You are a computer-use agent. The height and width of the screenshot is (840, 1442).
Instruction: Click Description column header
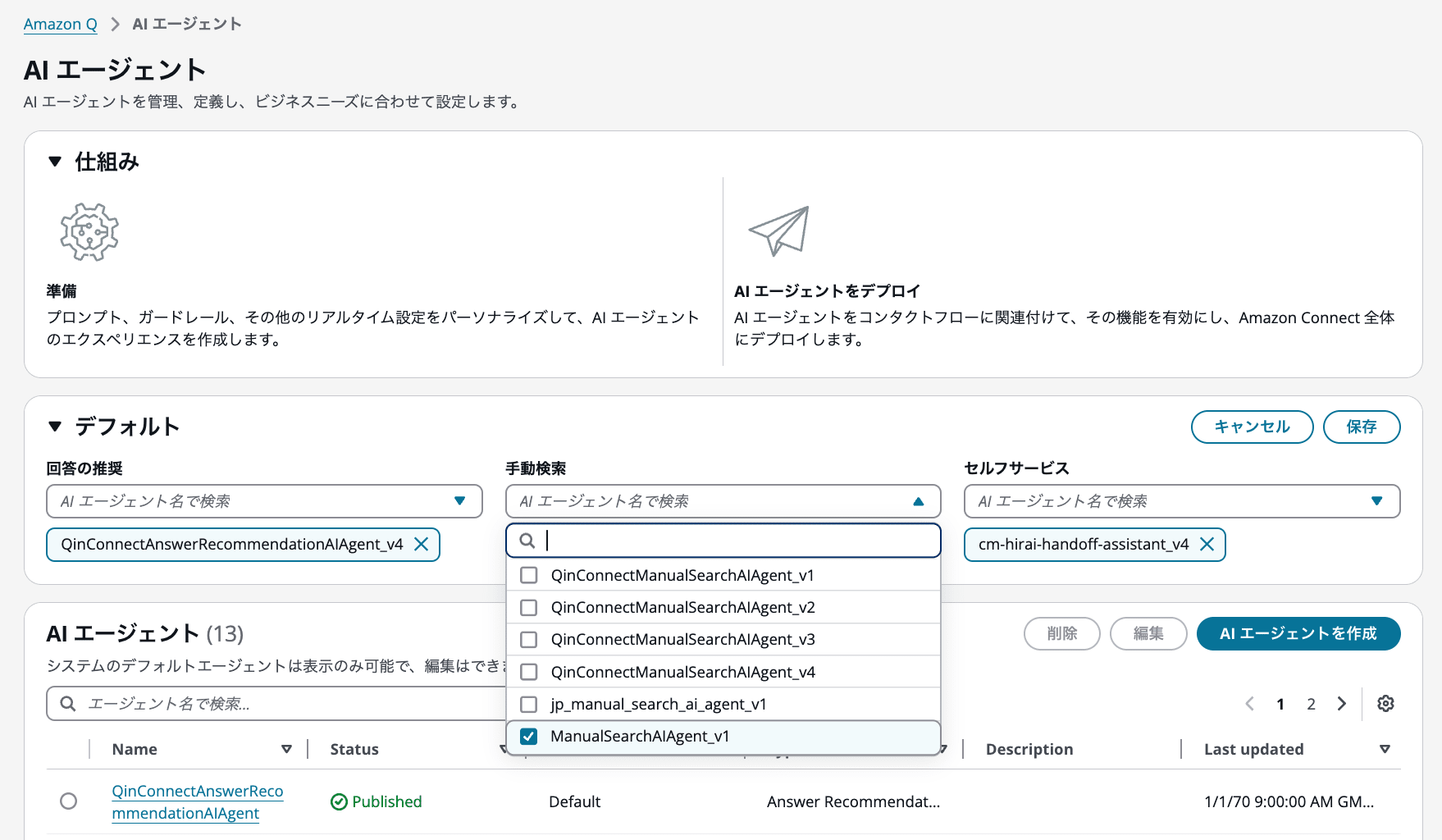point(1029,749)
